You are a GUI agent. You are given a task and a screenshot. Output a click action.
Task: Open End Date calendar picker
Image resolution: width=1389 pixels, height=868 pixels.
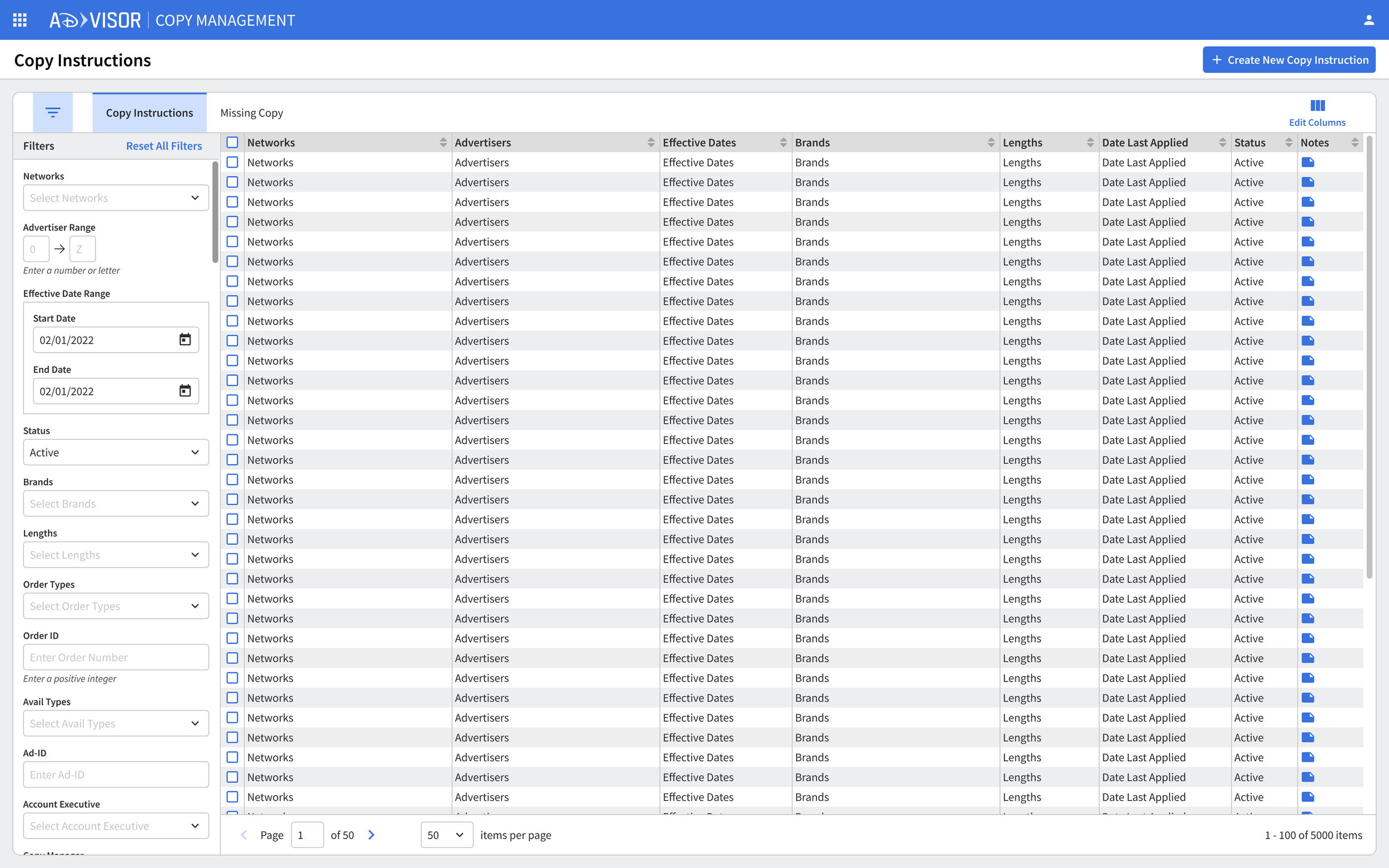click(185, 391)
